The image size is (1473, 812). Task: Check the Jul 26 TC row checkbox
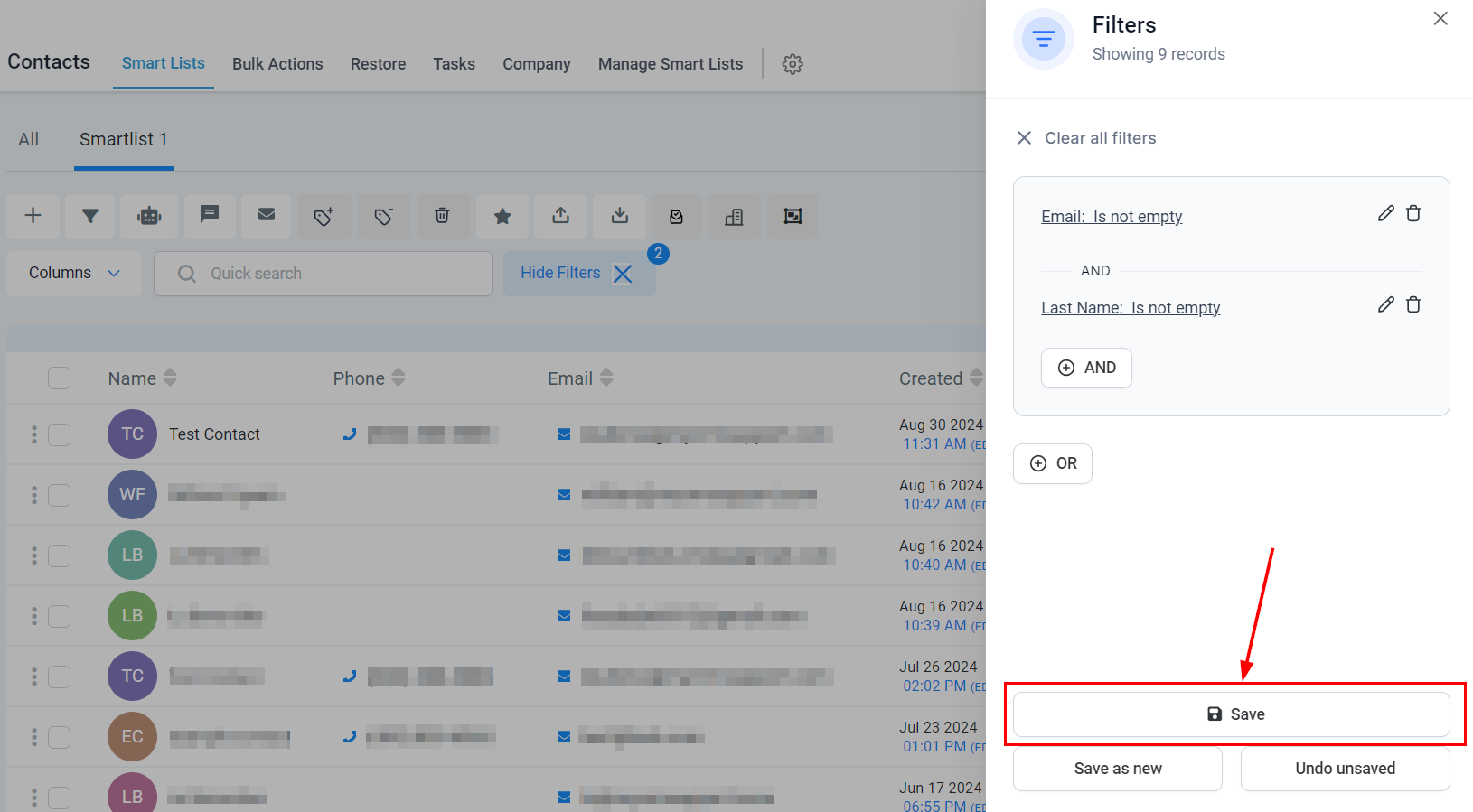pos(59,677)
